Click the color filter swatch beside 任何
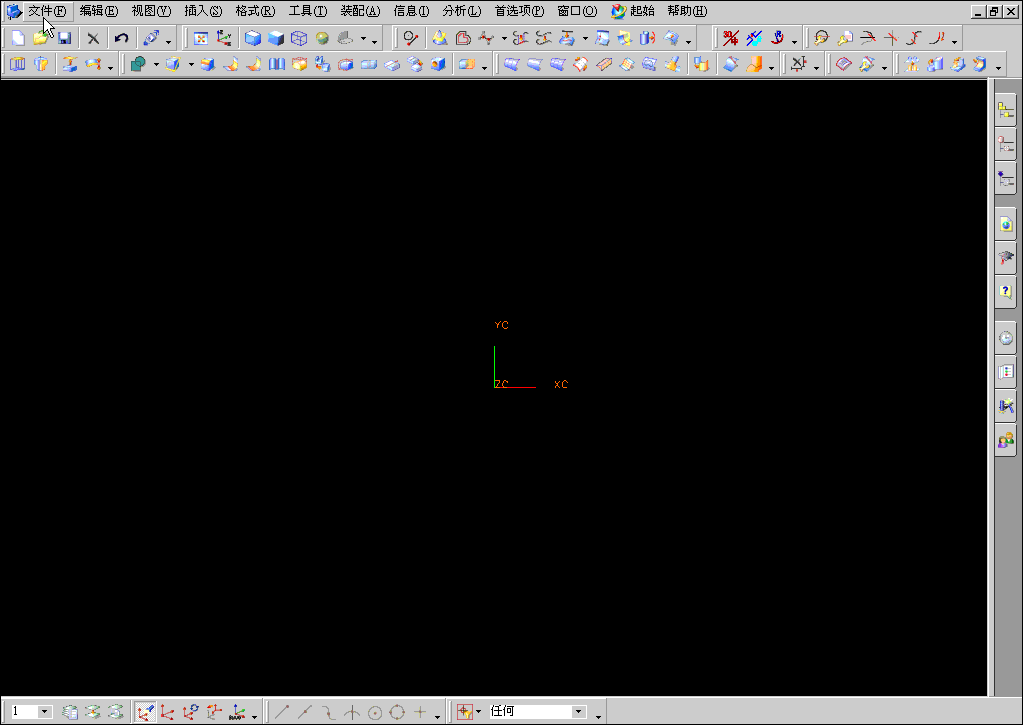 pyautogui.click(x=463, y=710)
